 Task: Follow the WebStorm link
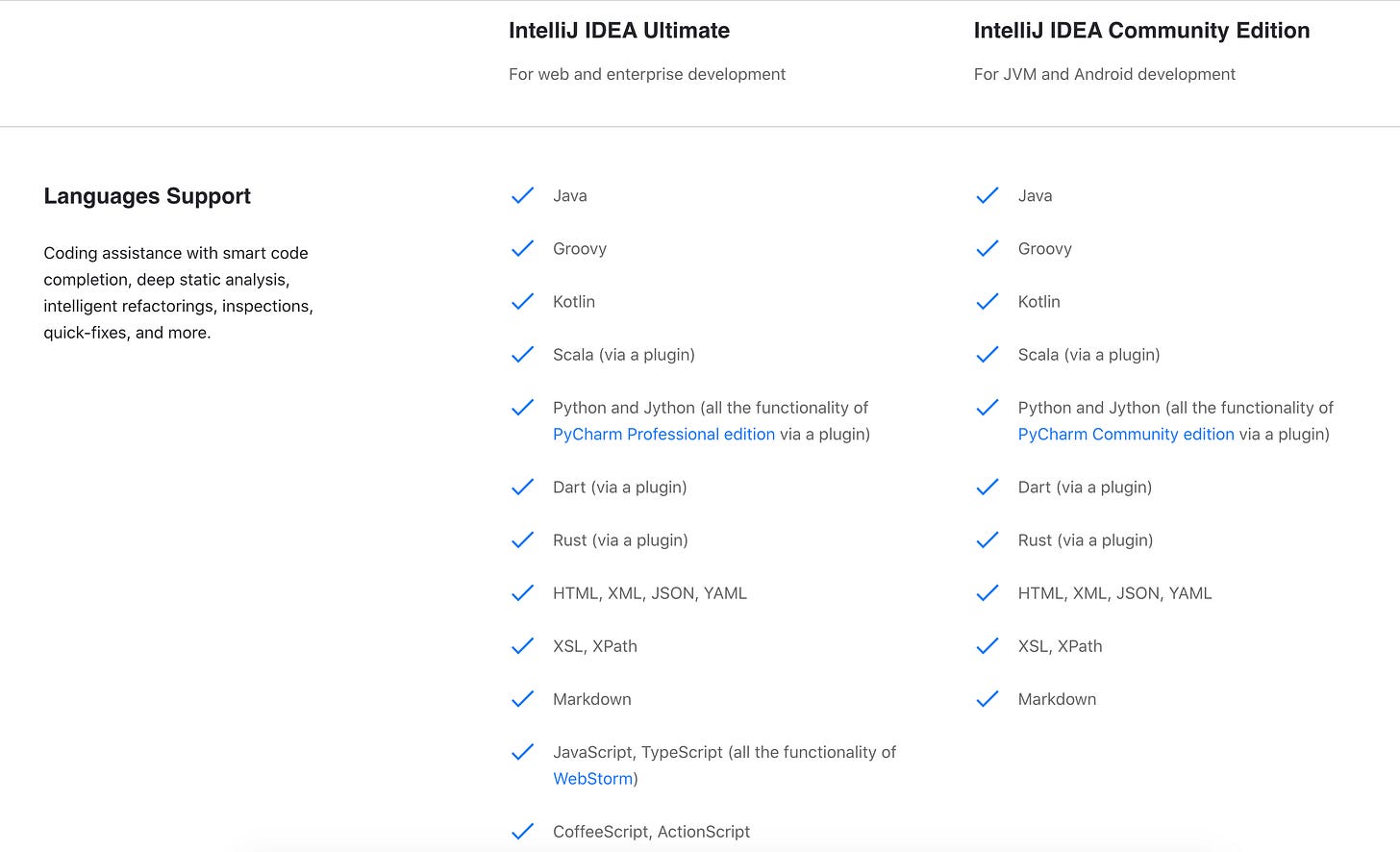click(593, 779)
